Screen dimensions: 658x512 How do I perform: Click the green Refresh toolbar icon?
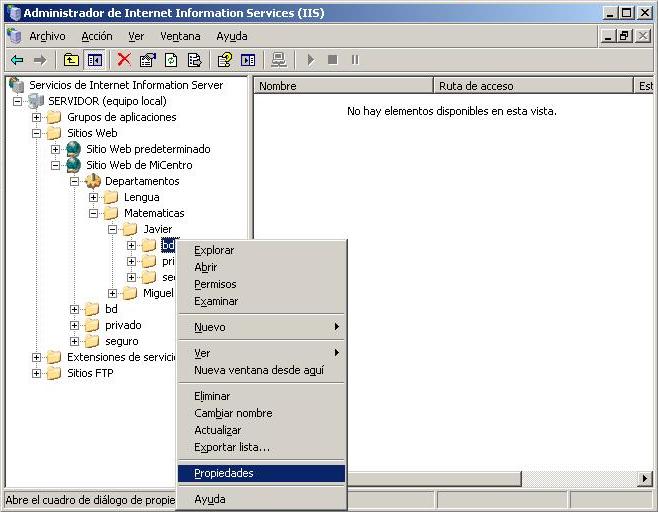click(x=171, y=60)
